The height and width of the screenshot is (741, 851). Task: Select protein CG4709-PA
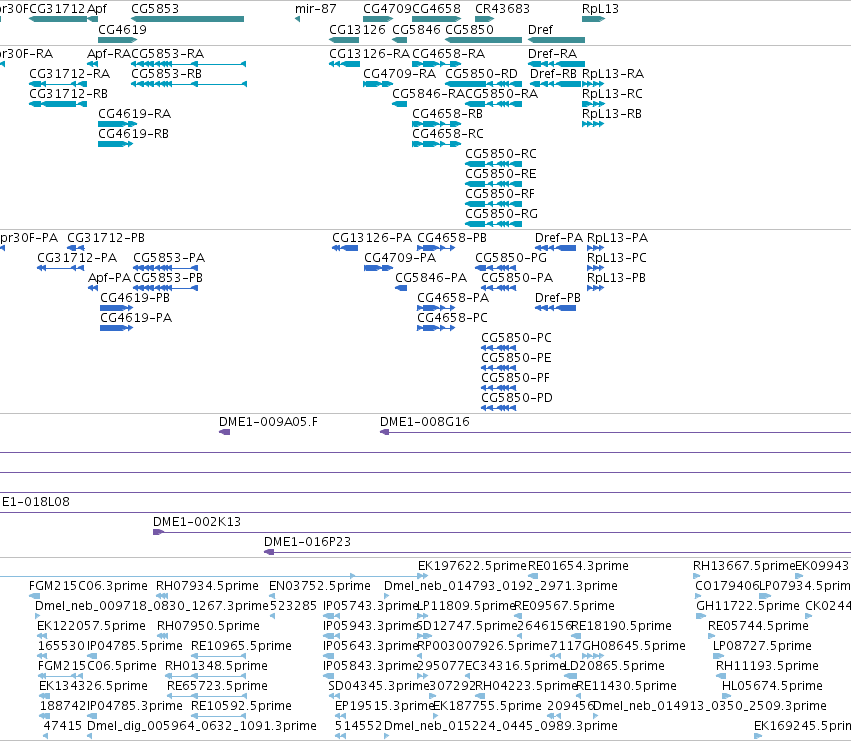400,258
